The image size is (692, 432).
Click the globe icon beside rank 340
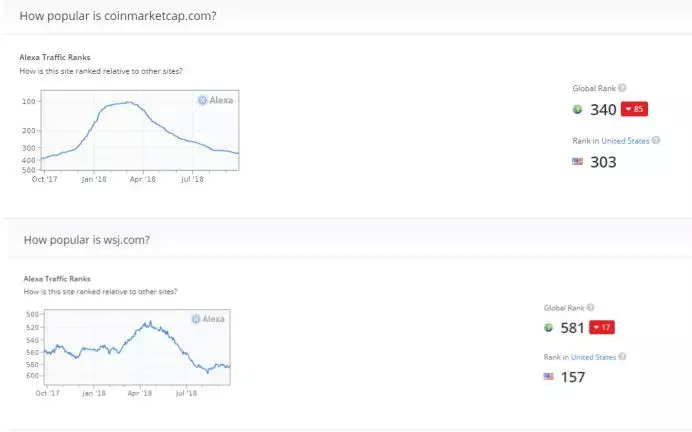coord(577,110)
